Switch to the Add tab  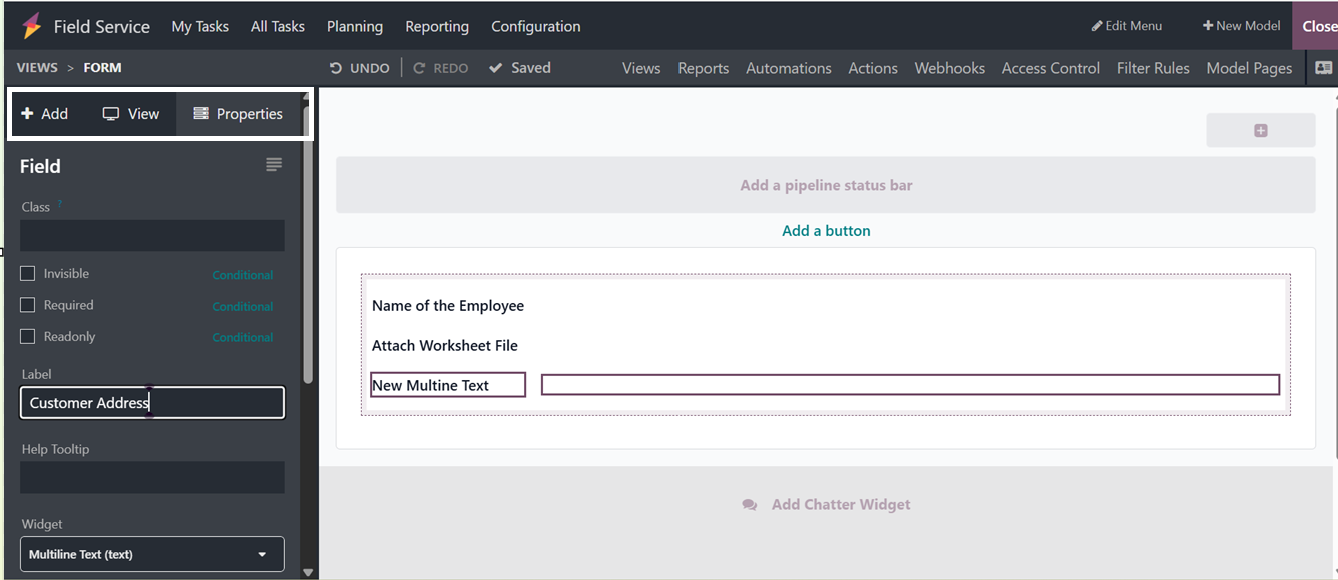tap(45, 114)
